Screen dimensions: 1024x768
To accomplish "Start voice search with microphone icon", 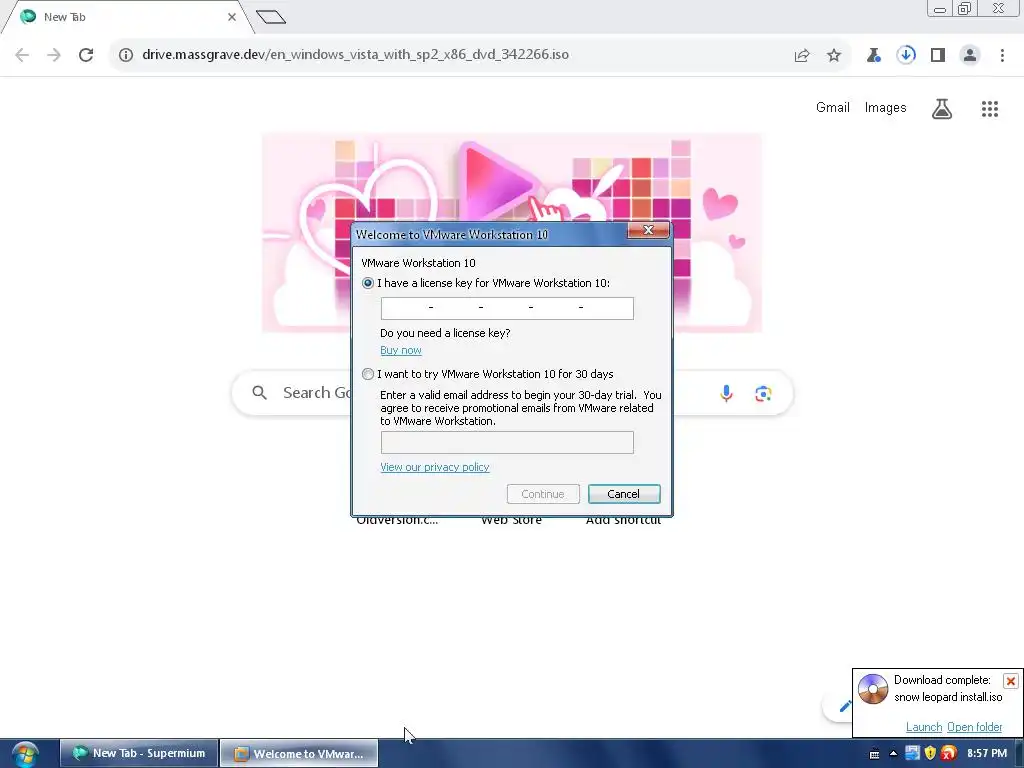I will point(726,393).
